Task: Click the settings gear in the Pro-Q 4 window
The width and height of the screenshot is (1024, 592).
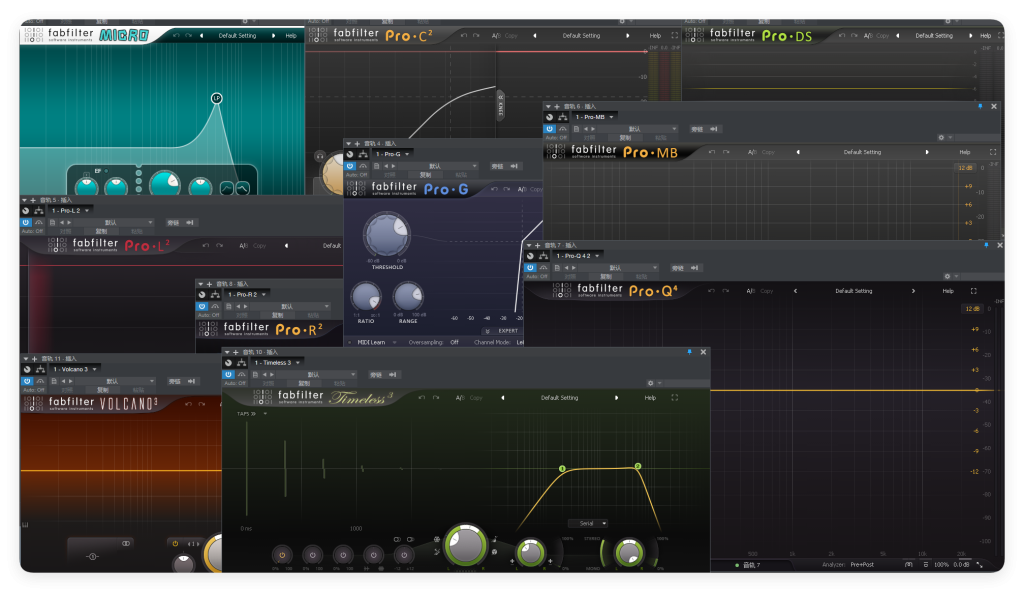Action: [x=947, y=276]
